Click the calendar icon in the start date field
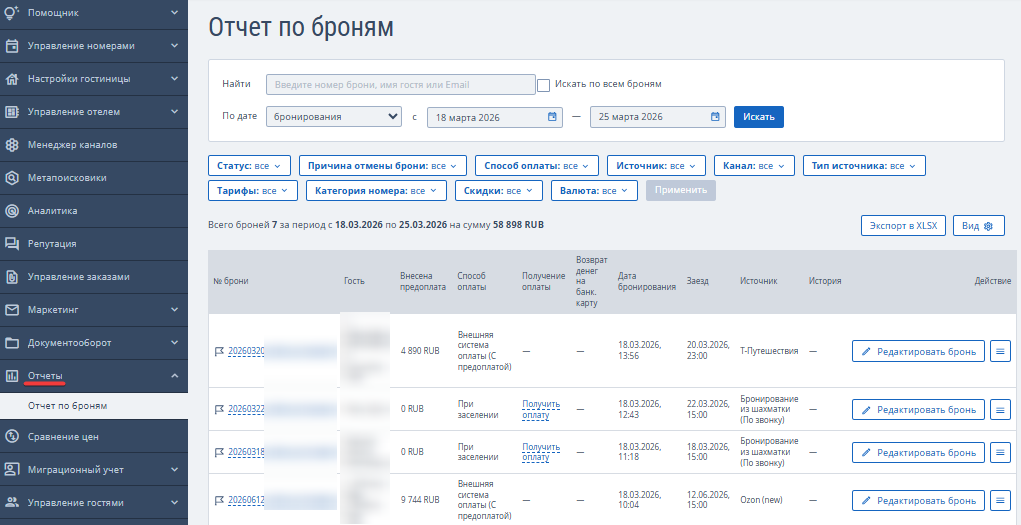This screenshot has width=1021, height=525. pyautogui.click(x=553, y=117)
